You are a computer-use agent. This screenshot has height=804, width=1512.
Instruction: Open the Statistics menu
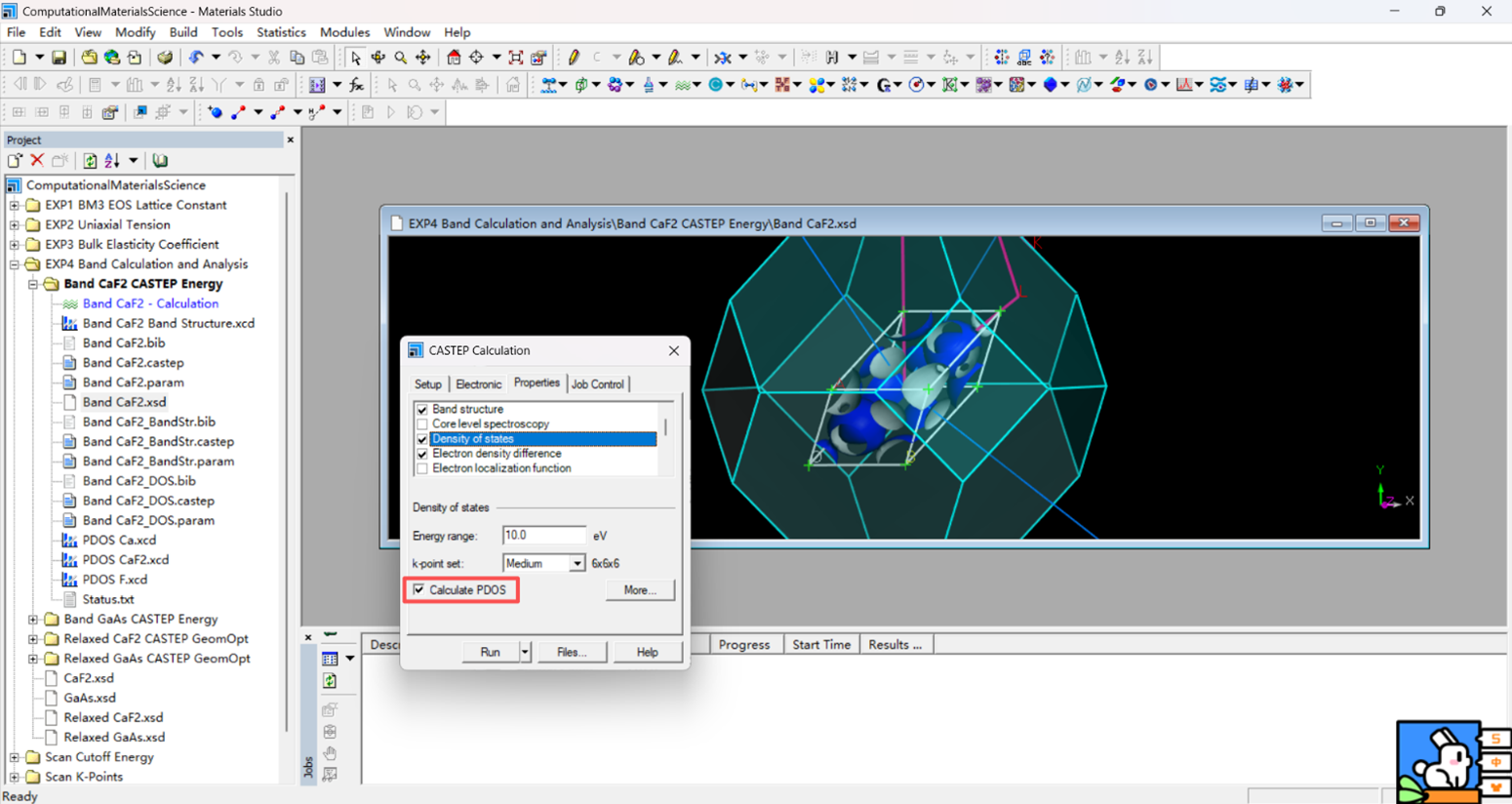pos(281,32)
